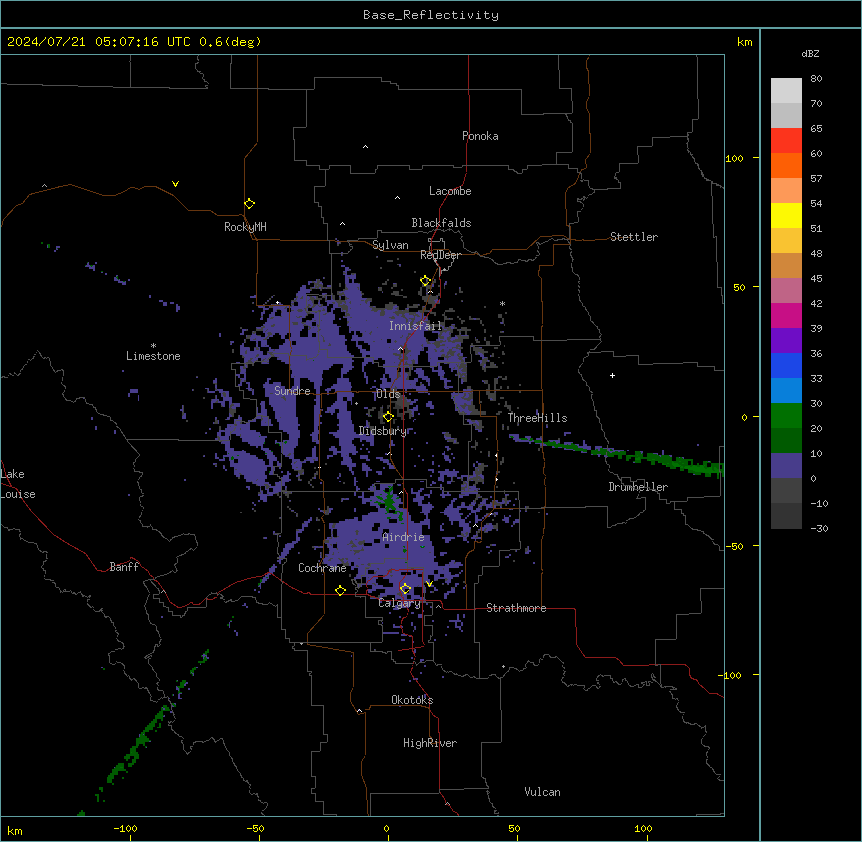Click the asterisk marker above Limestone
Viewport: 862px width, 842px height.
click(153, 346)
